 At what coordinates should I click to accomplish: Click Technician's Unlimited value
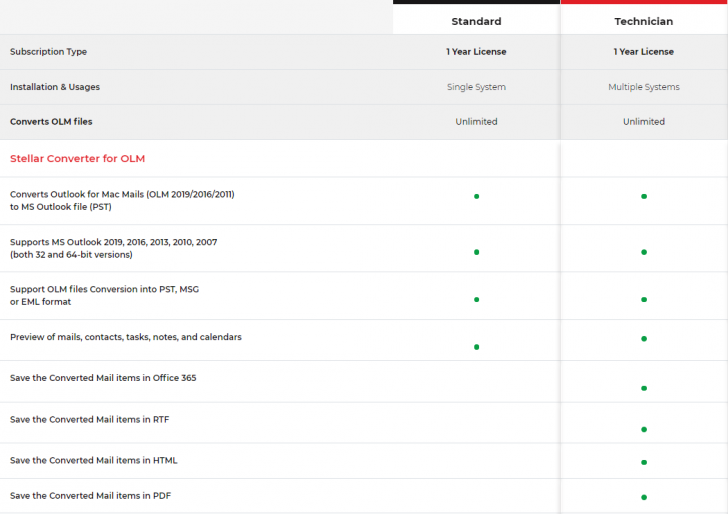[644, 122]
